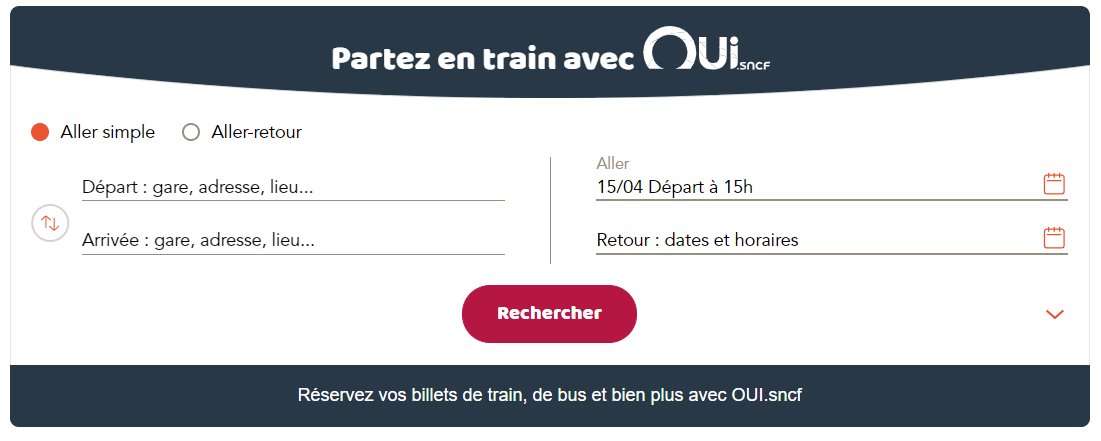Open the Retour calendar icon
The image size is (1101, 441).
1054,237
